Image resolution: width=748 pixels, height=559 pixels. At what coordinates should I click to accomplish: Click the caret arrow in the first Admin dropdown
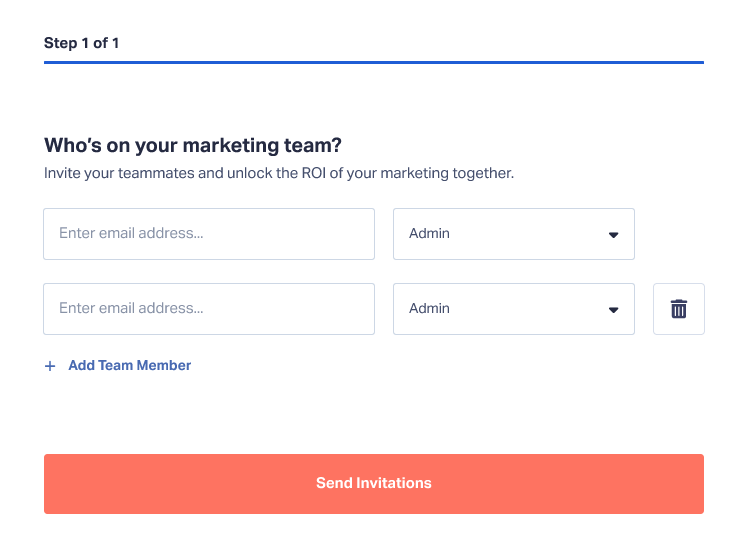(613, 235)
